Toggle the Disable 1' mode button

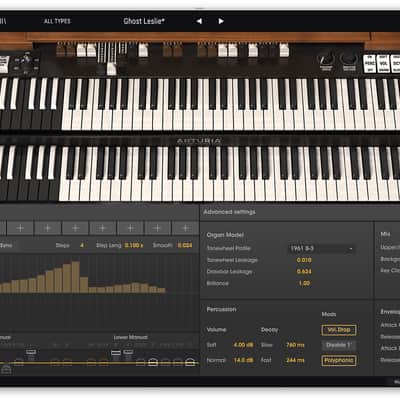(339, 345)
